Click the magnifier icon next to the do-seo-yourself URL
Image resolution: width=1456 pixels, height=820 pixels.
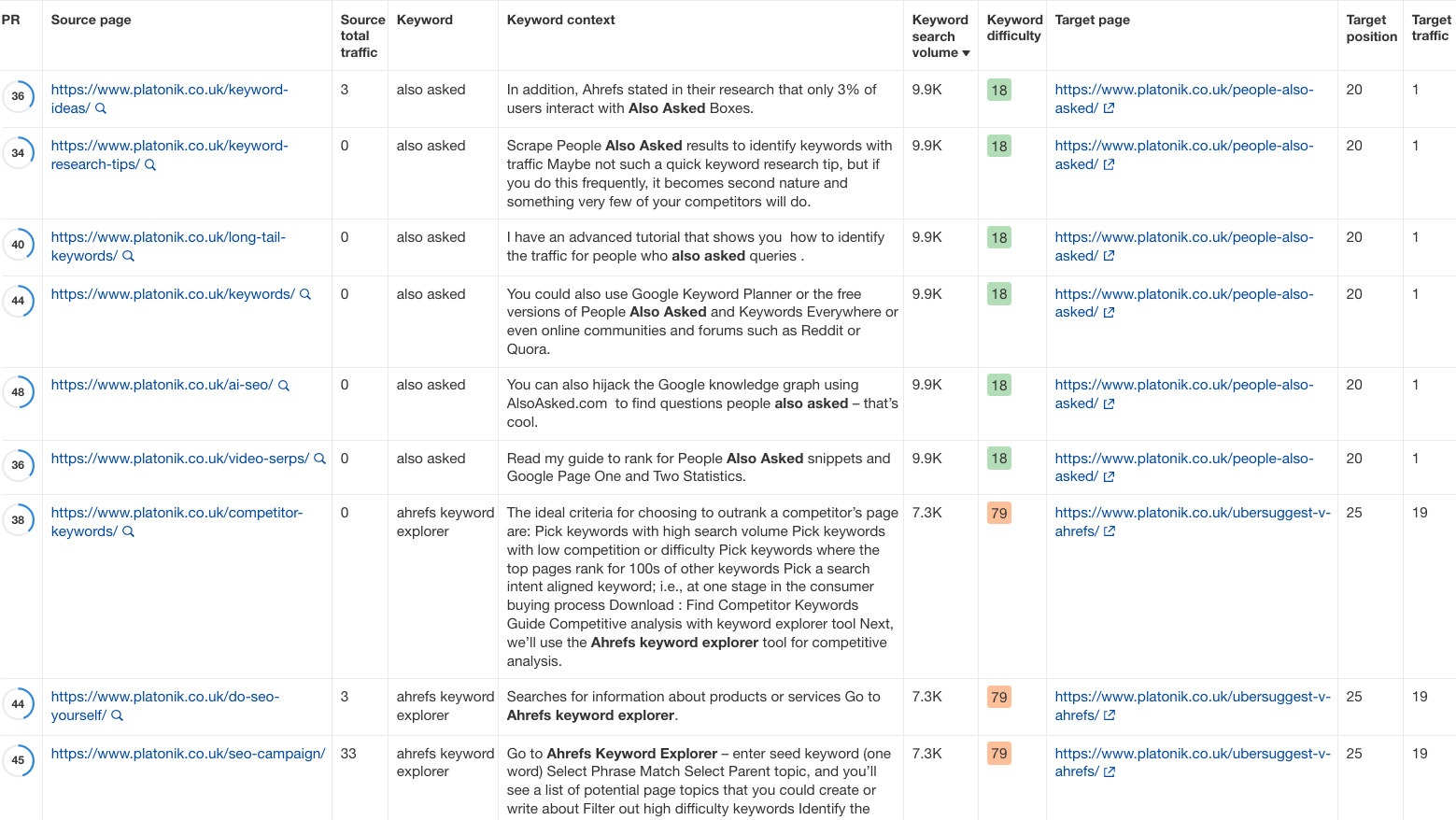119,715
